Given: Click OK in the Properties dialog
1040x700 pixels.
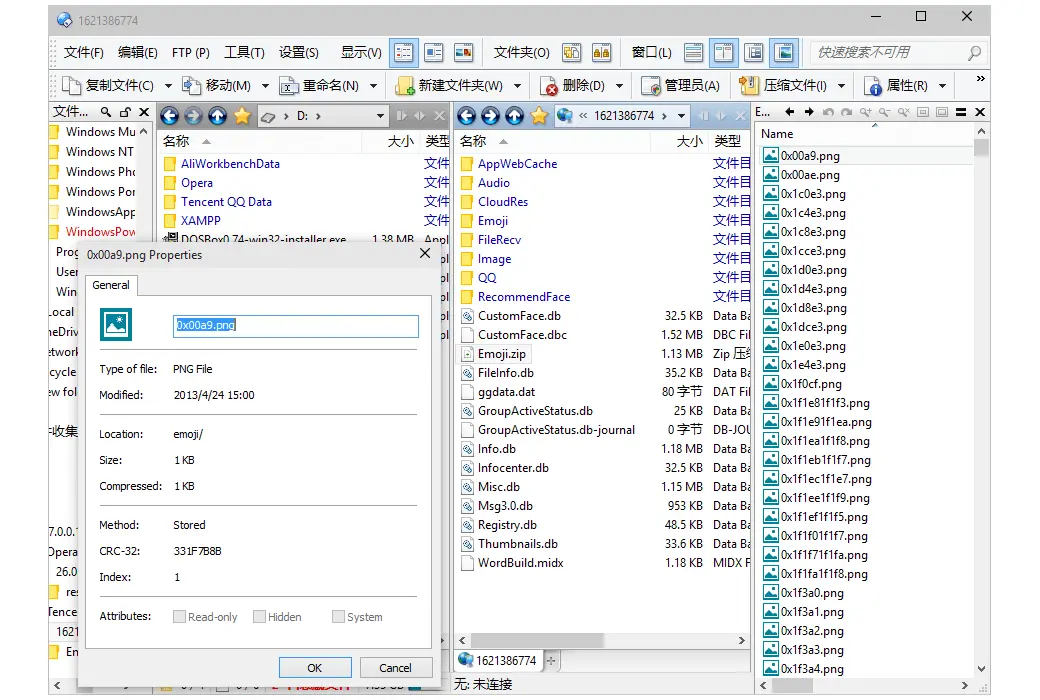Looking at the screenshot, I should click(x=315, y=667).
